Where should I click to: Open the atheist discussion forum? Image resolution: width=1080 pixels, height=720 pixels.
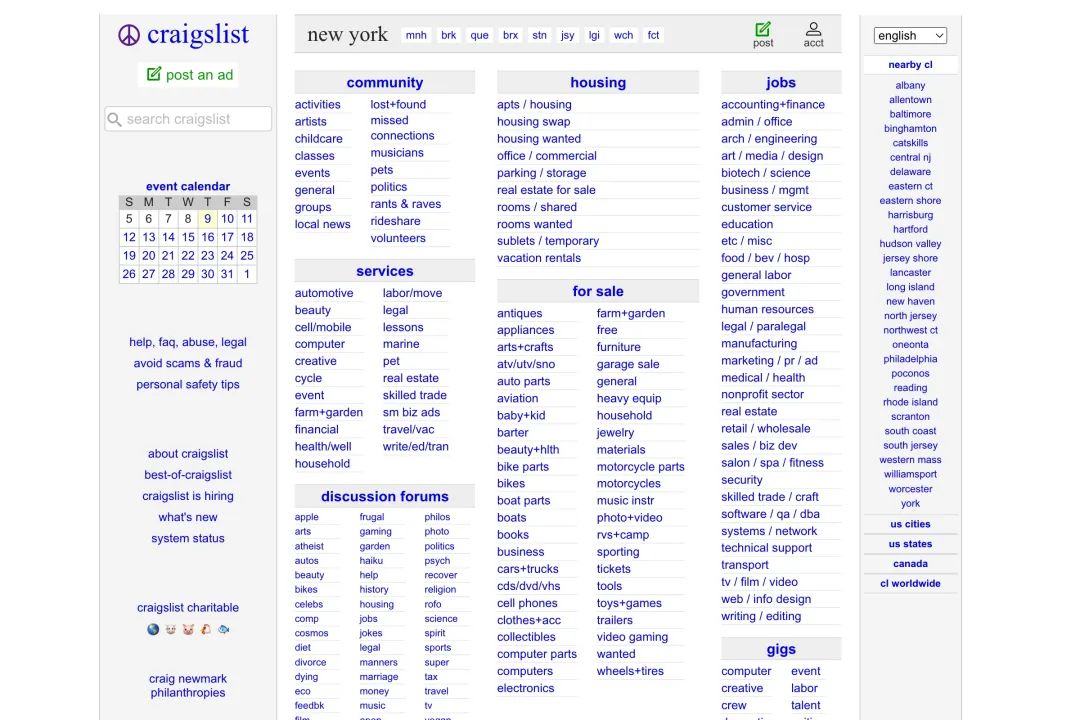tap(309, 546)
